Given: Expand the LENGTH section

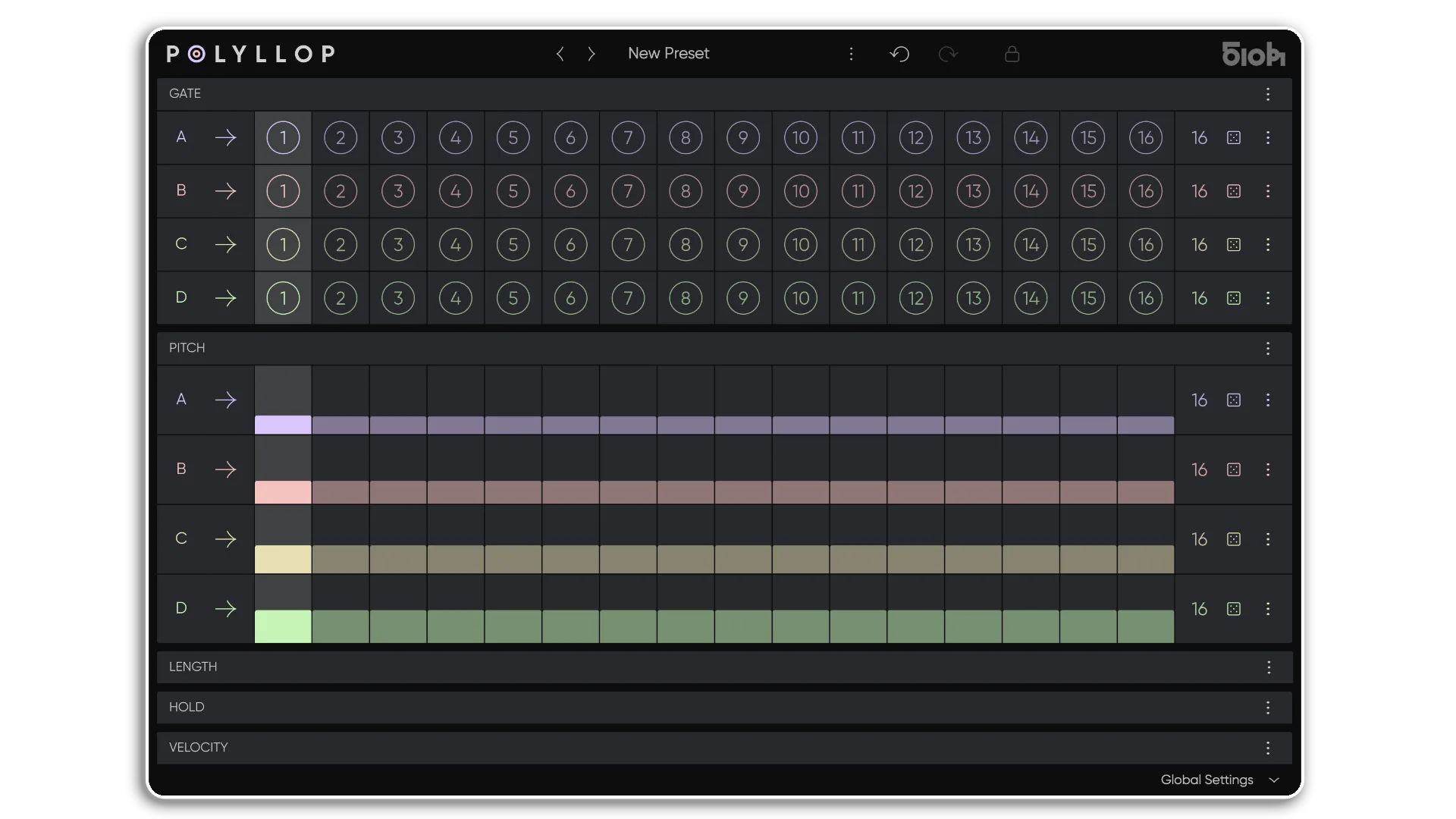Looking at the screenshot, I should click(724, 667).
